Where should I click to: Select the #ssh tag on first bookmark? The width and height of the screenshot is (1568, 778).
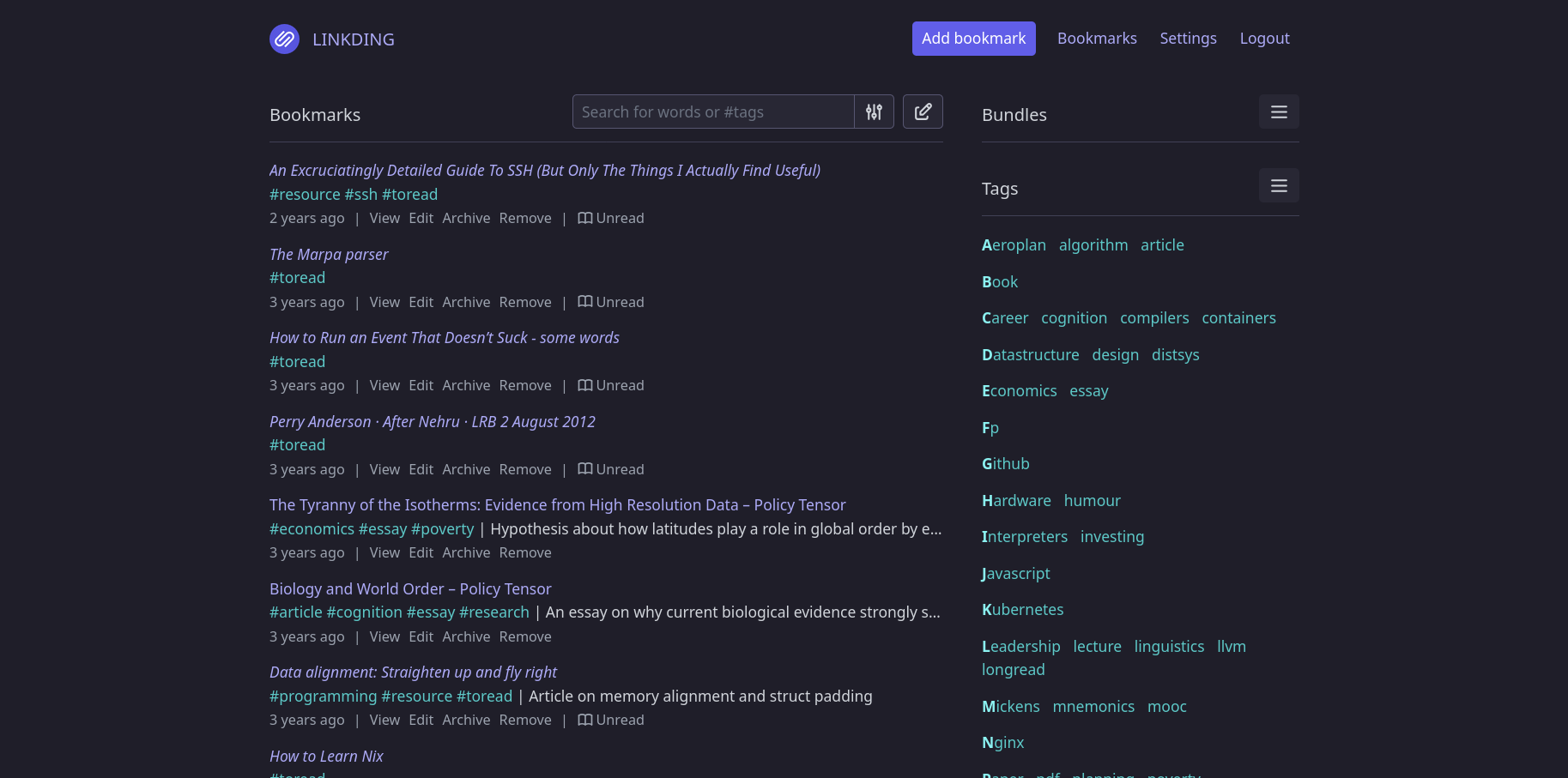[x=360, y=195]
